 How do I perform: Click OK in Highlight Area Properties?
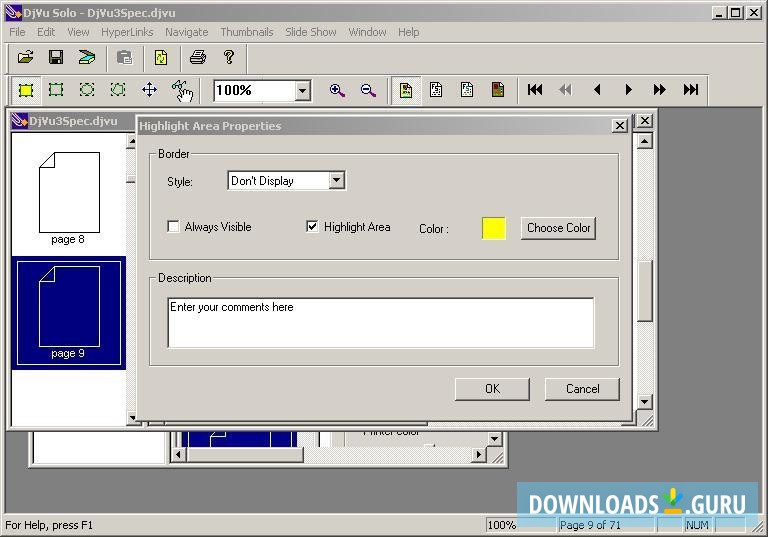click(x=492, y=389)
